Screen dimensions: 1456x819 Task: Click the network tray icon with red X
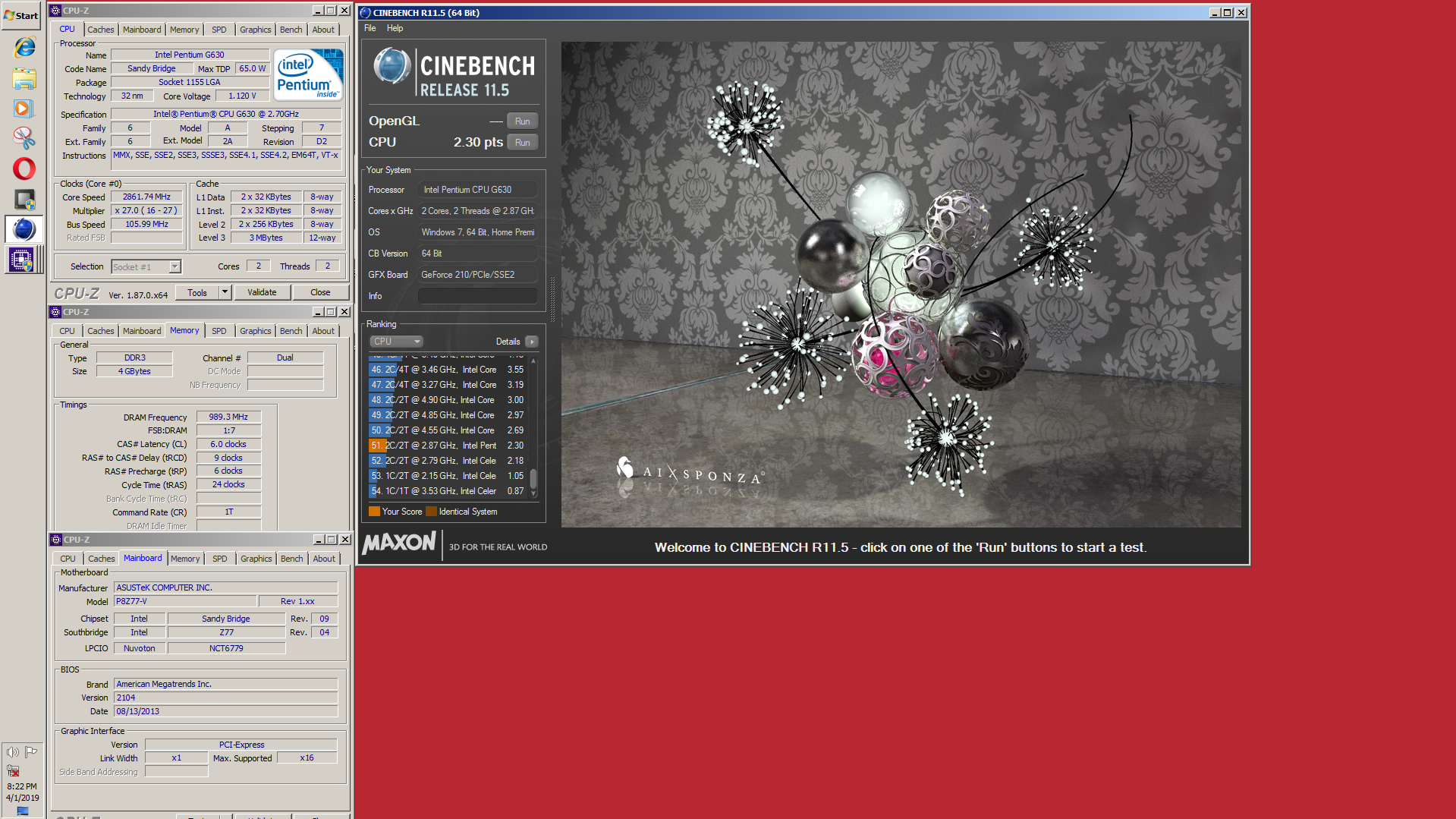pos(13,770)
